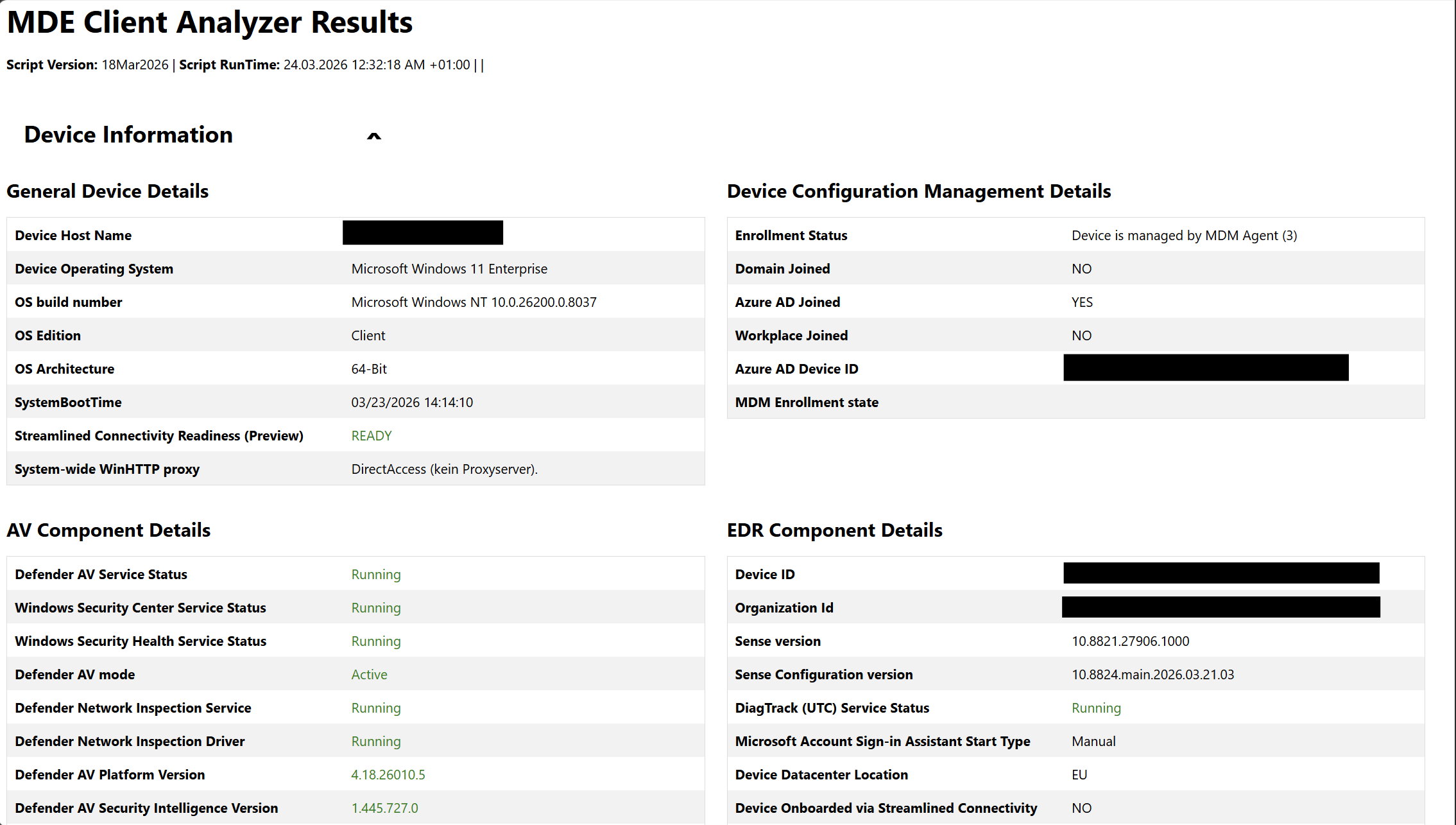The height and width of the screenshot is (825, 1456).
Task: Click DiagTrack Service Status Running value
Action: tap(1096, 708)
